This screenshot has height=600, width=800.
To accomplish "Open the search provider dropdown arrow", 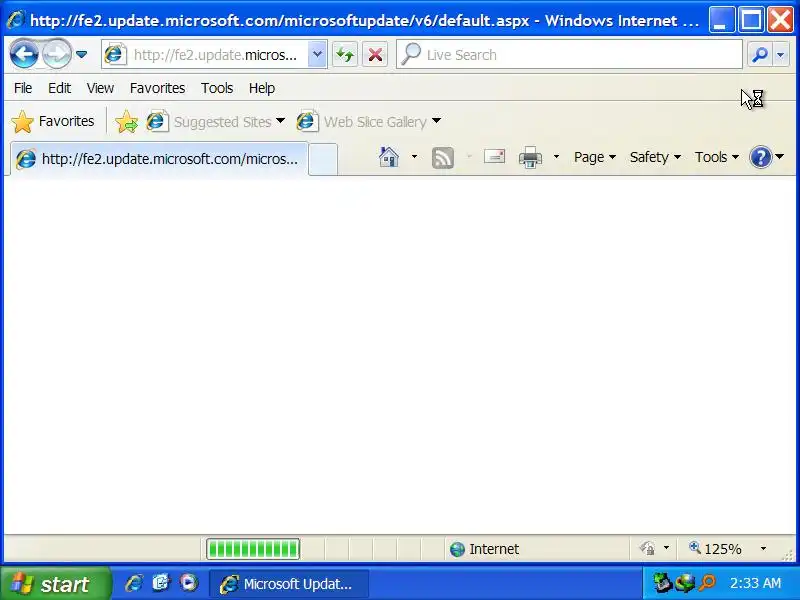I will coord(780,54).
